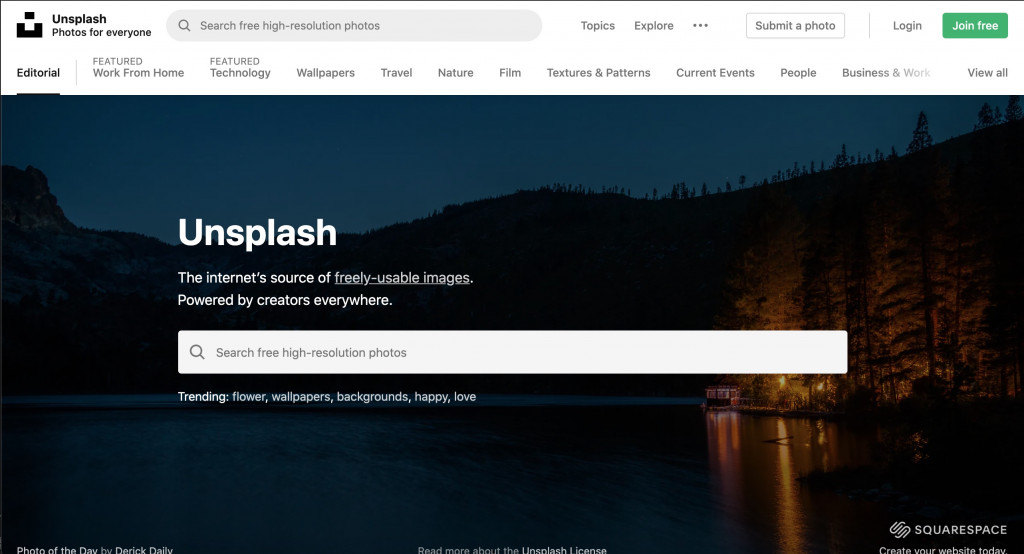Open featured Work From Home topic
1024x554 pixels.
click(138, 67)
